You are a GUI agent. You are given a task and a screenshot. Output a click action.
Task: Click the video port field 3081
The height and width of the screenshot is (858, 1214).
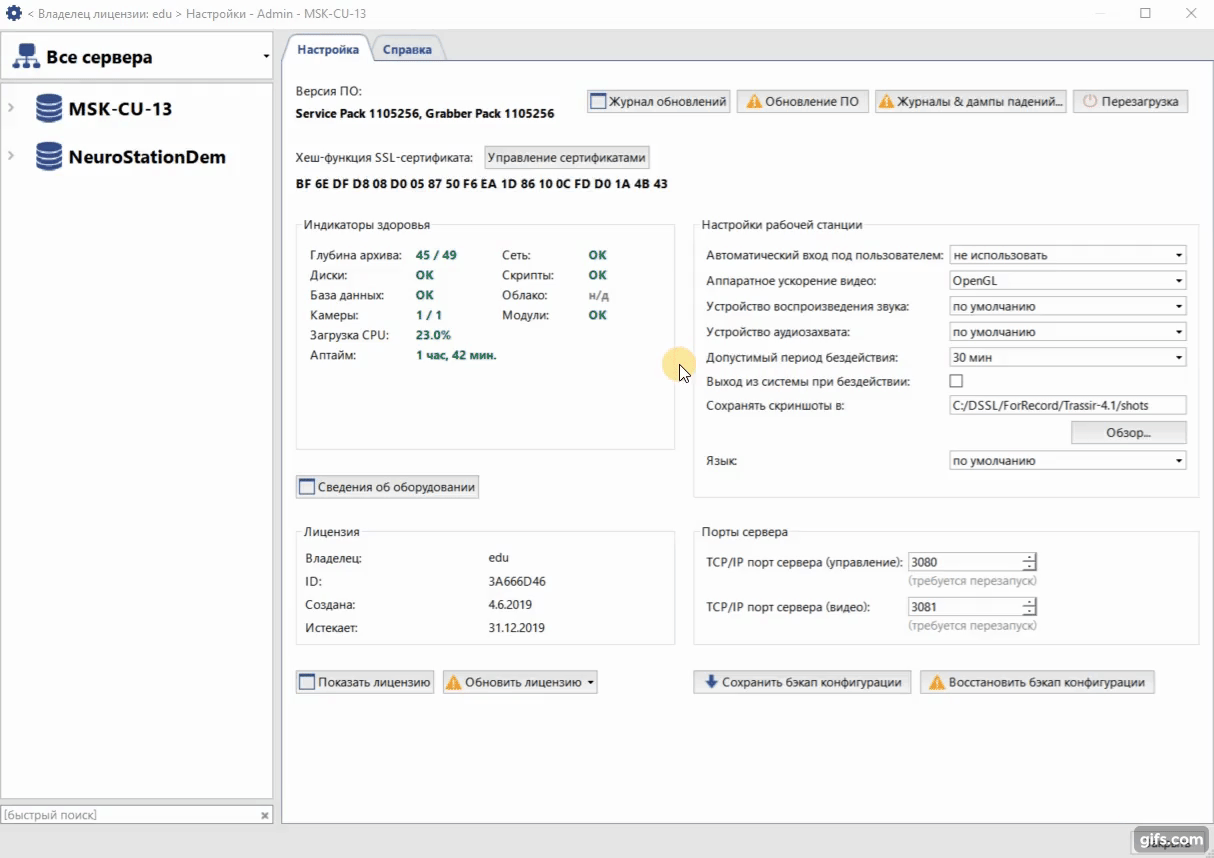click(965, 607)
